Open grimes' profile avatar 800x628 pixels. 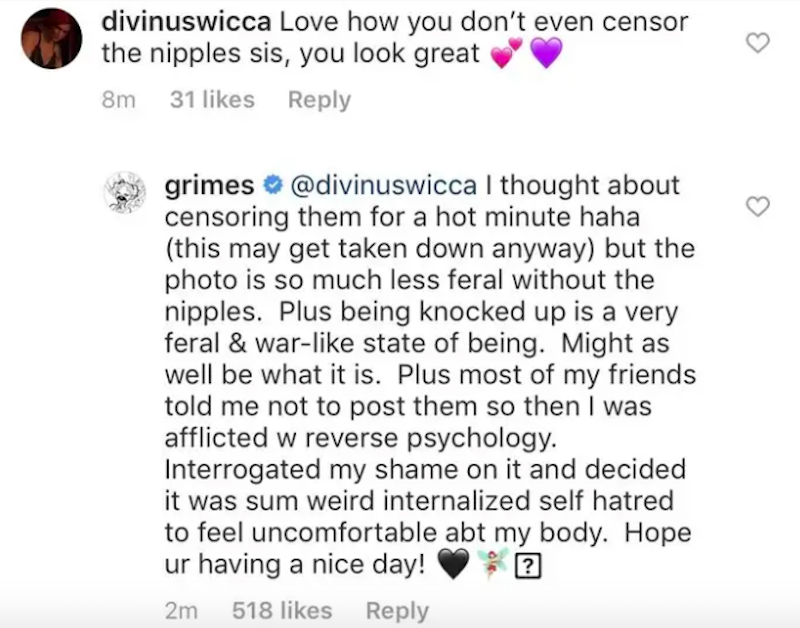coord(125,192)
